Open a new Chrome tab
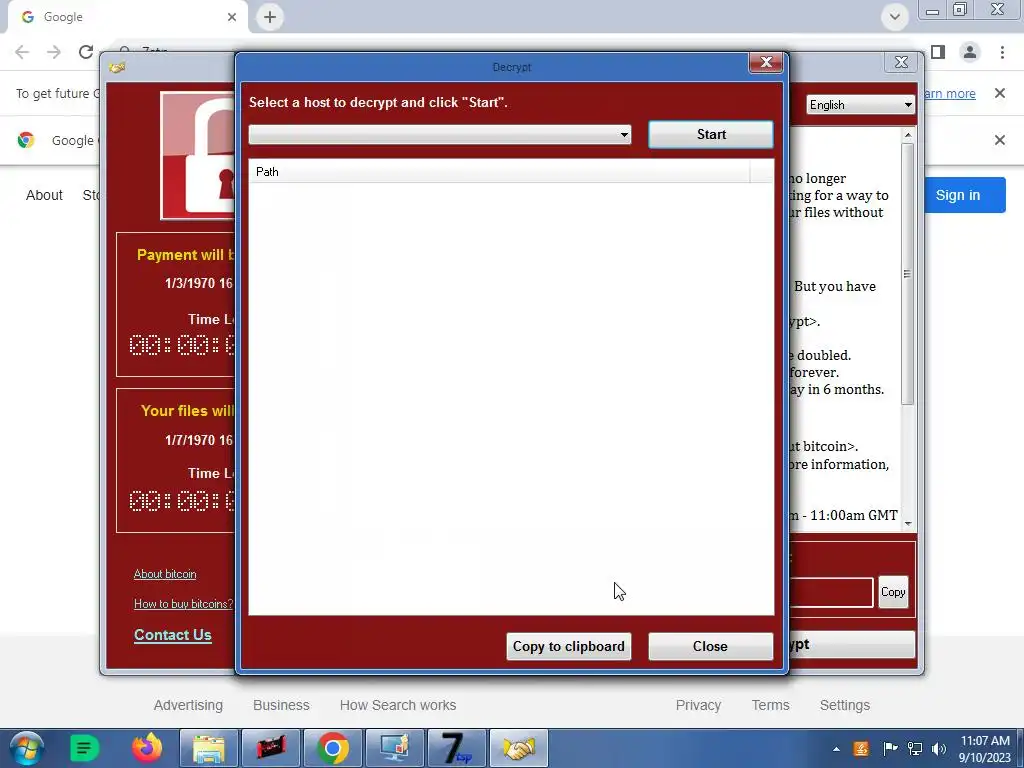This screenshot has width=1024, height=768. [270, 17]
